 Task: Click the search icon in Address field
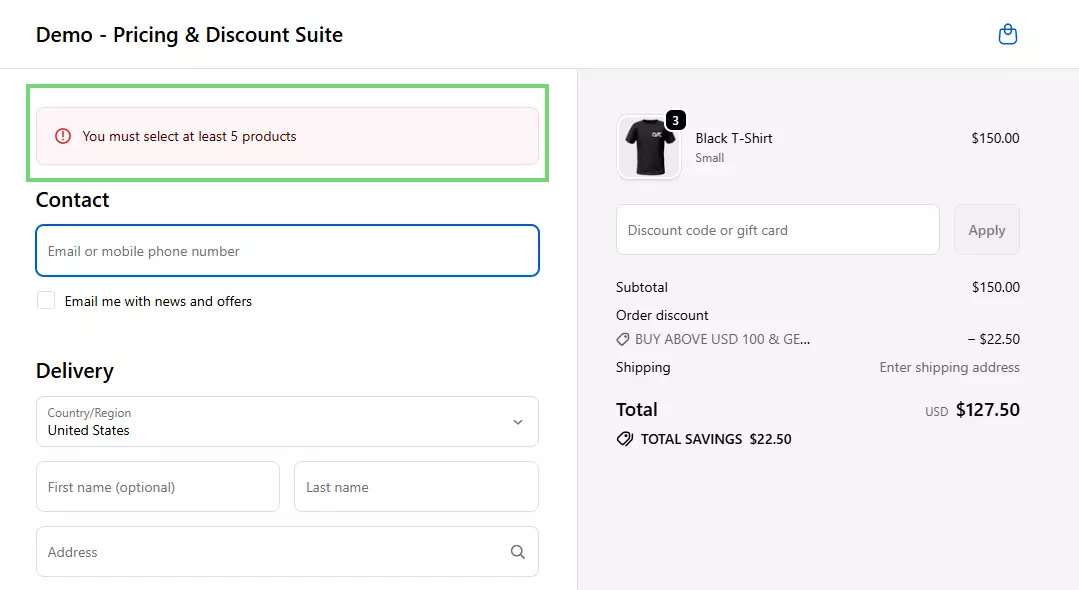click(x=517, y=552)
